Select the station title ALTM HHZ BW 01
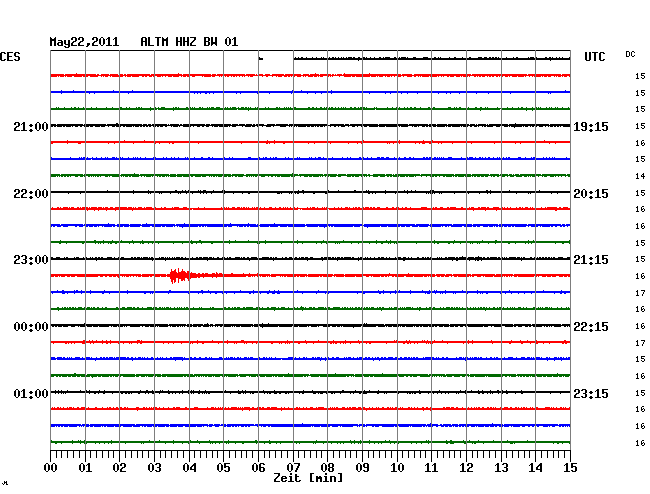 click(189, 42)
